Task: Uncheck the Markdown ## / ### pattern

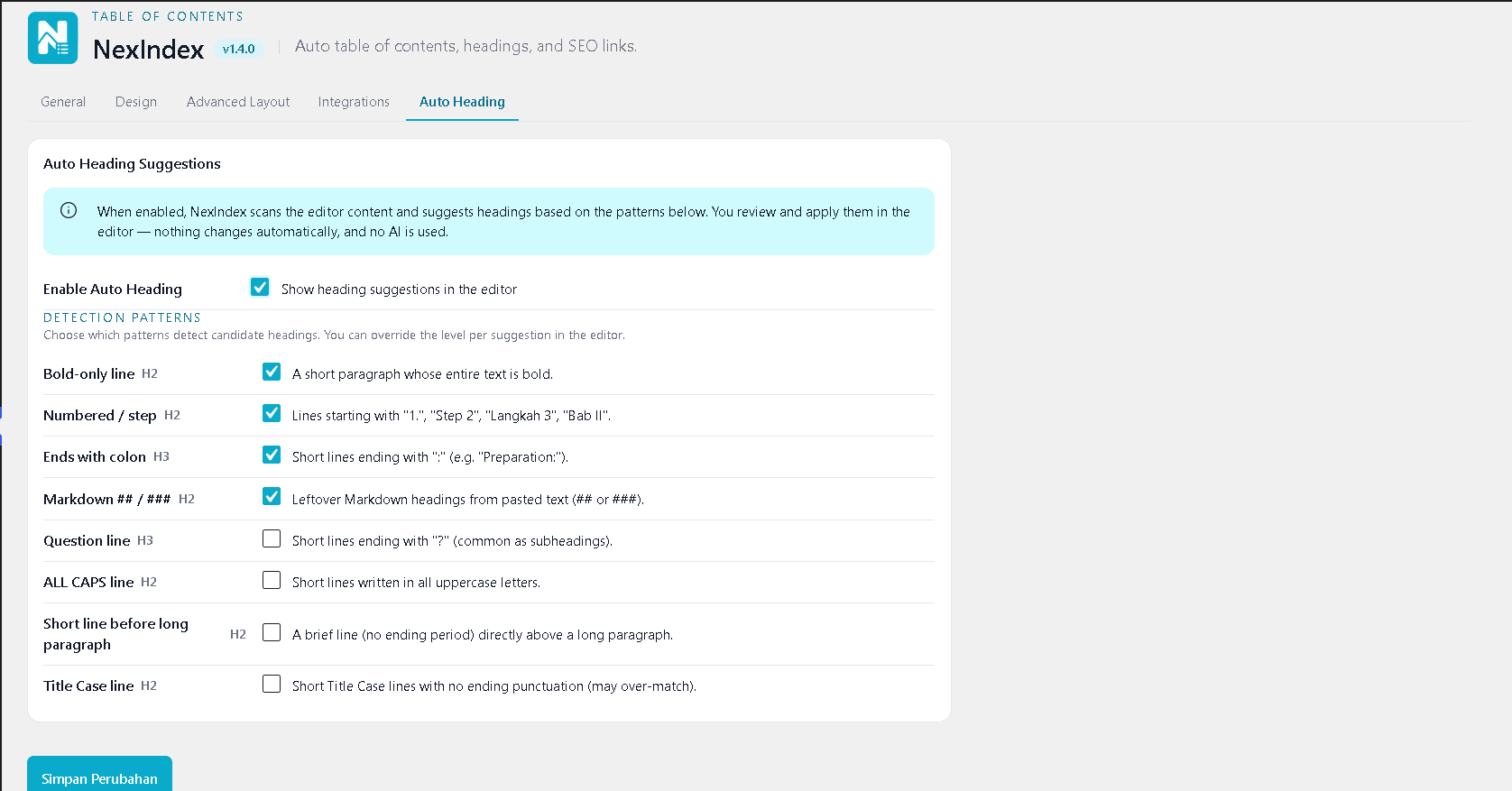Action: [272, 496]
